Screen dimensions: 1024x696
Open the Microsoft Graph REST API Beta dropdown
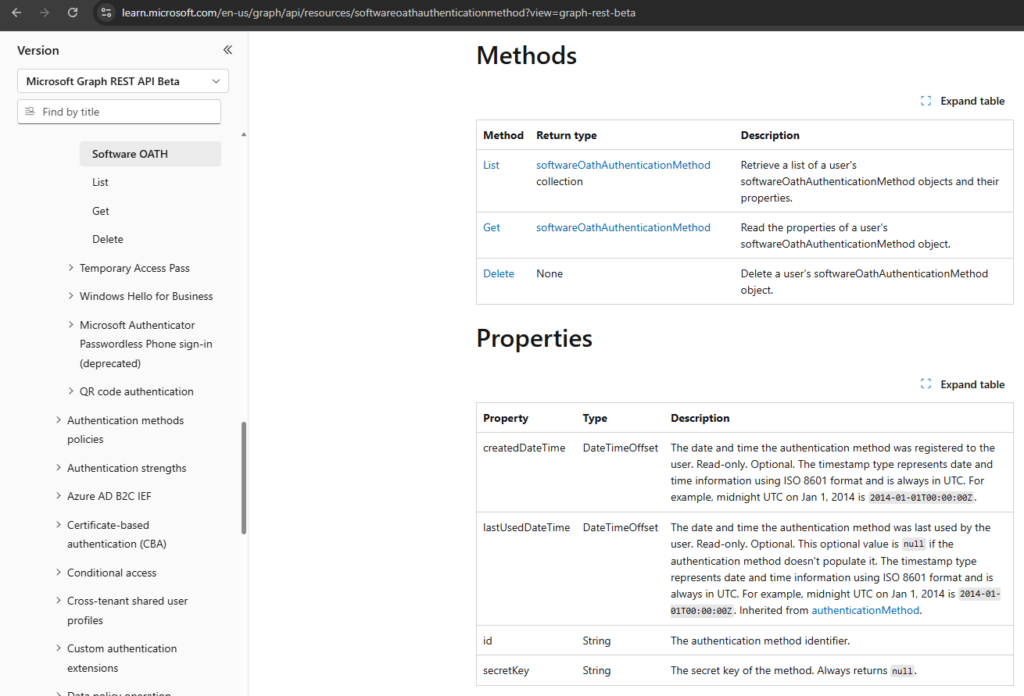pos(123,81)
